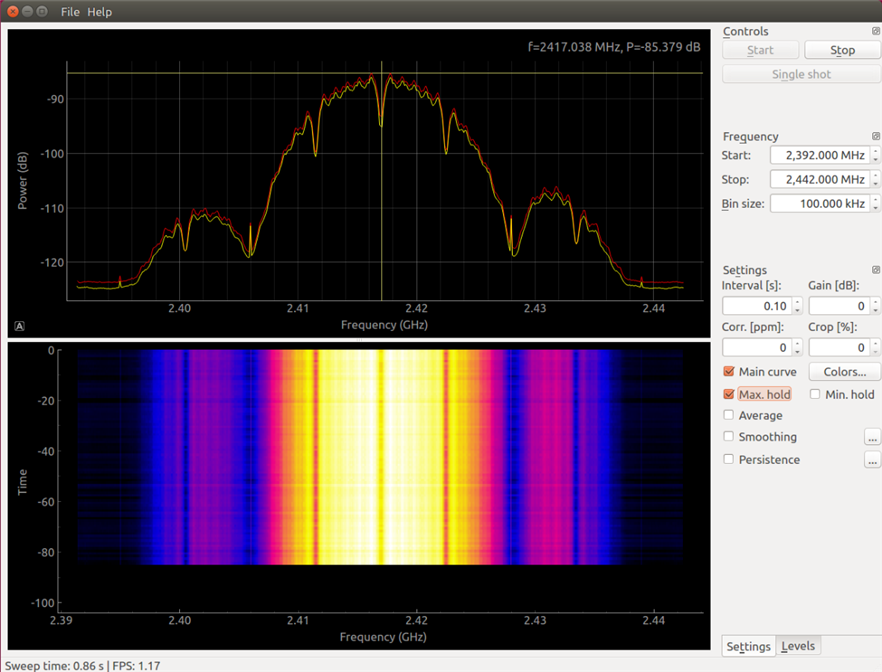Viewport: 882px width, 672px height.
Task: Open Smoothing options with ellipsis button
Action: [872, 437]
